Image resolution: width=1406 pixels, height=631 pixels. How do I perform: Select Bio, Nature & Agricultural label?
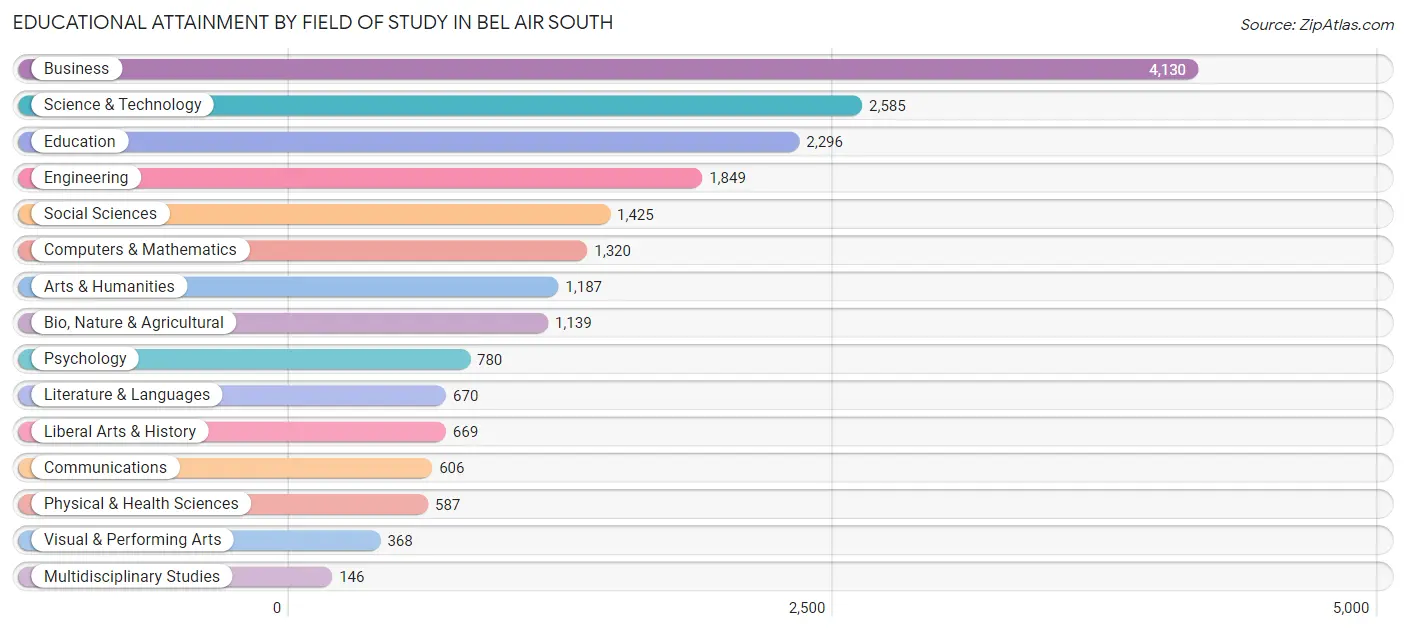[x=134, y=323]
